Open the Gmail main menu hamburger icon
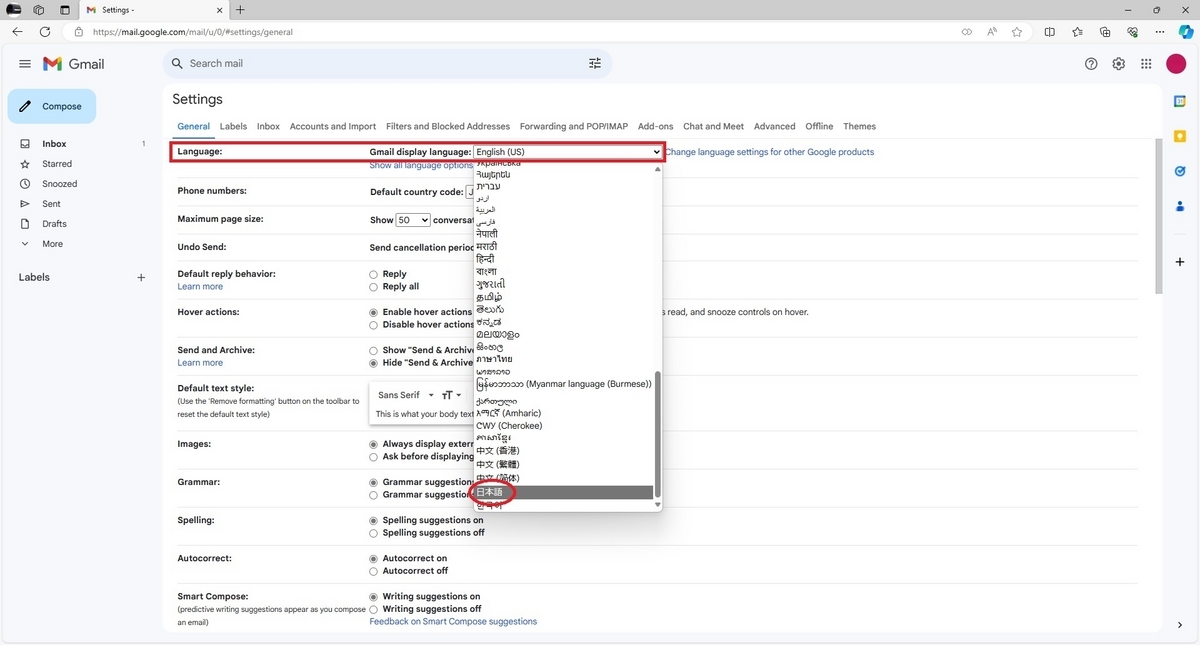 25,64
